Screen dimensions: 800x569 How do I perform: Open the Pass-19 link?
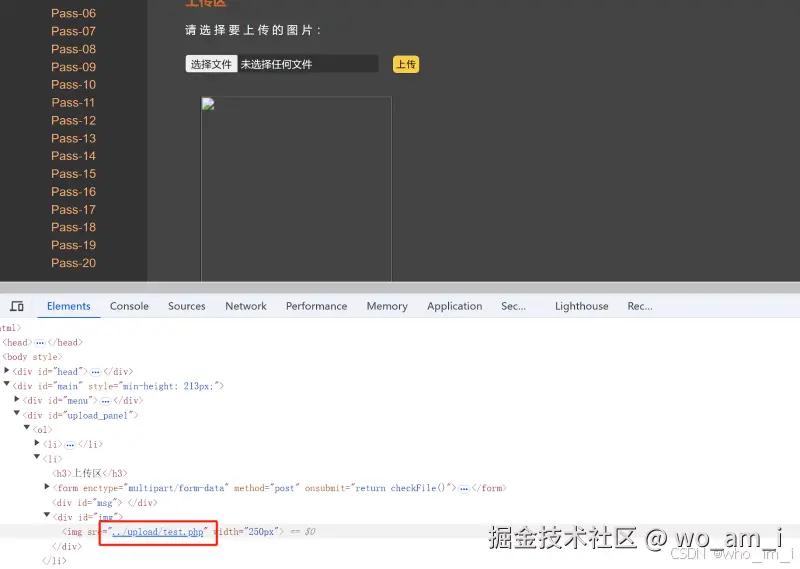click(73, 245)
